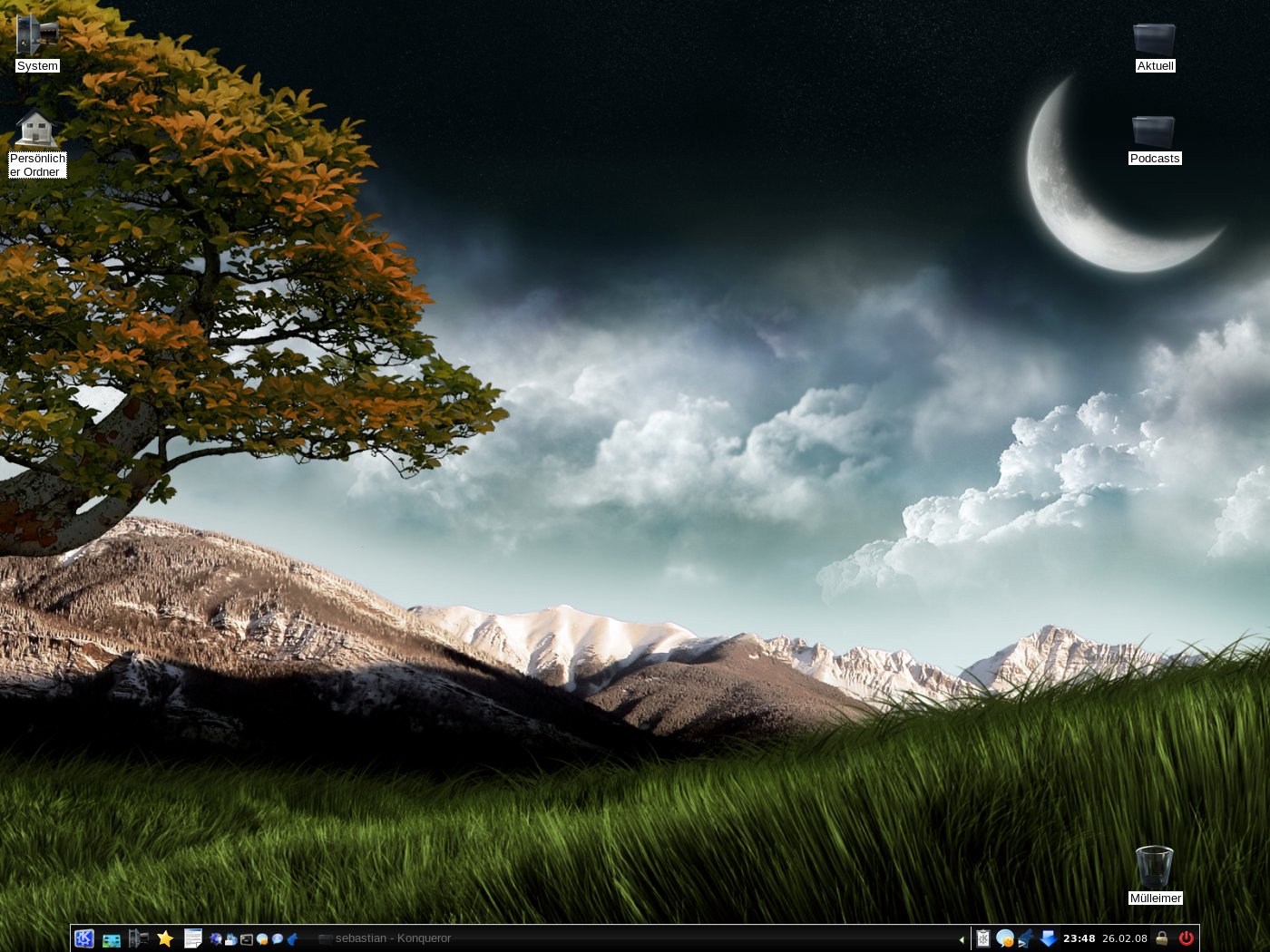The image size is (1270, 952).
Task: Click the yellow star bookmarks icon
Action: (x=165, y=938)
